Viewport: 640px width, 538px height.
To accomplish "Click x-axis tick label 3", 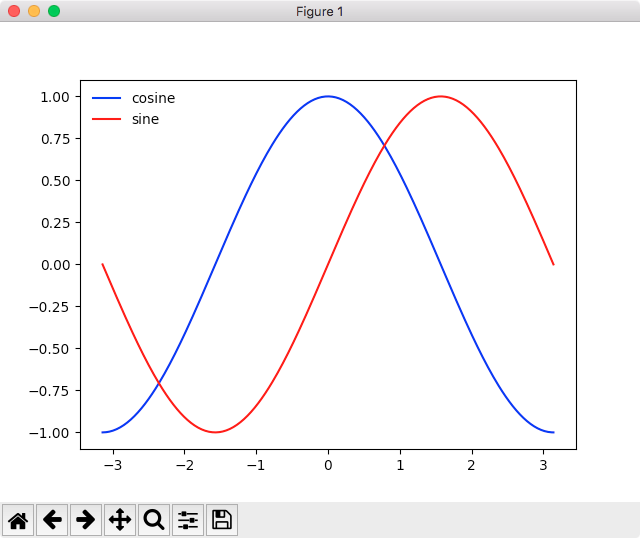I will (x=543, y=465).
